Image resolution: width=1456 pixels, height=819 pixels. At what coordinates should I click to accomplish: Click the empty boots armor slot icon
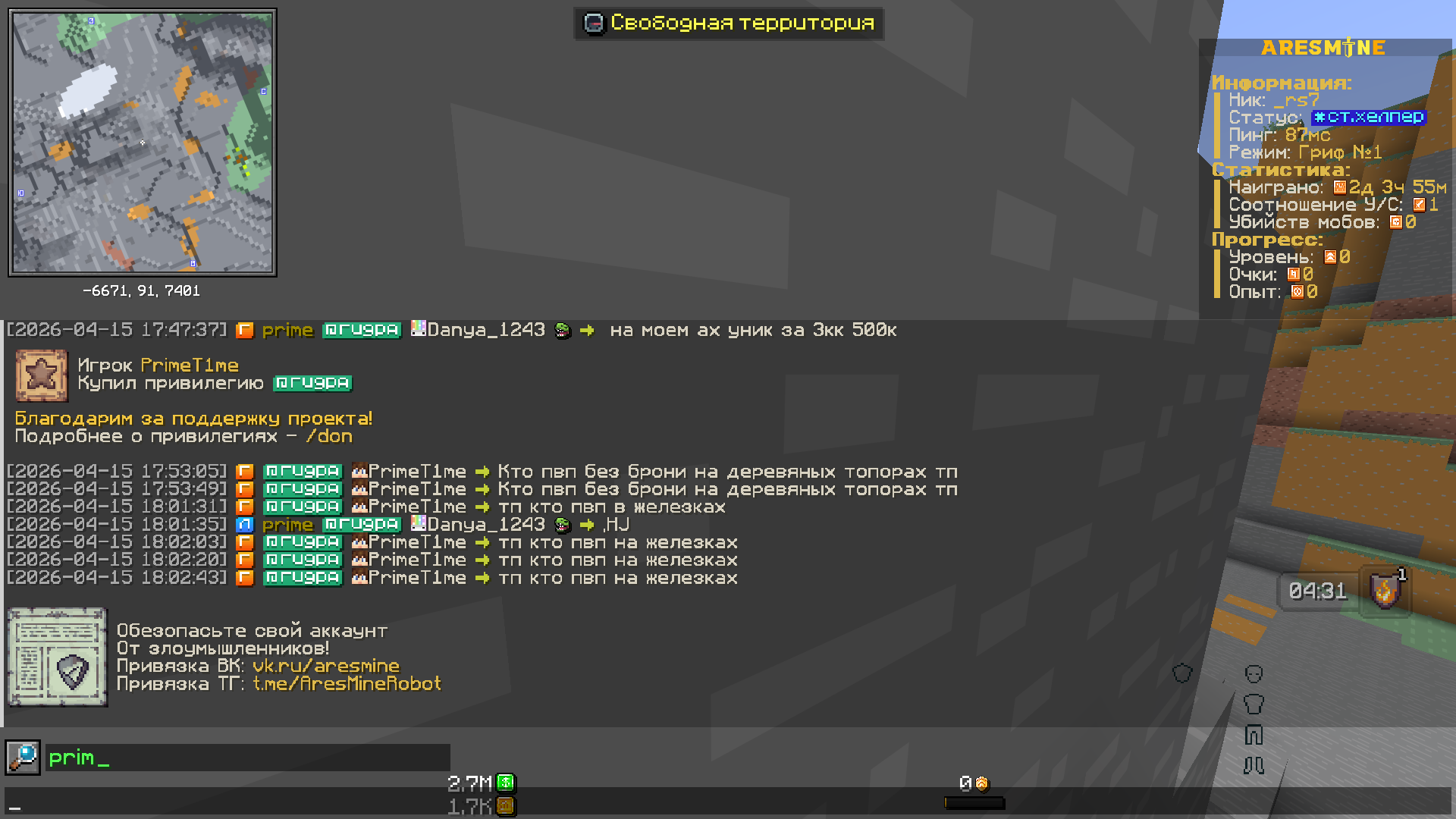point(1254,765)
